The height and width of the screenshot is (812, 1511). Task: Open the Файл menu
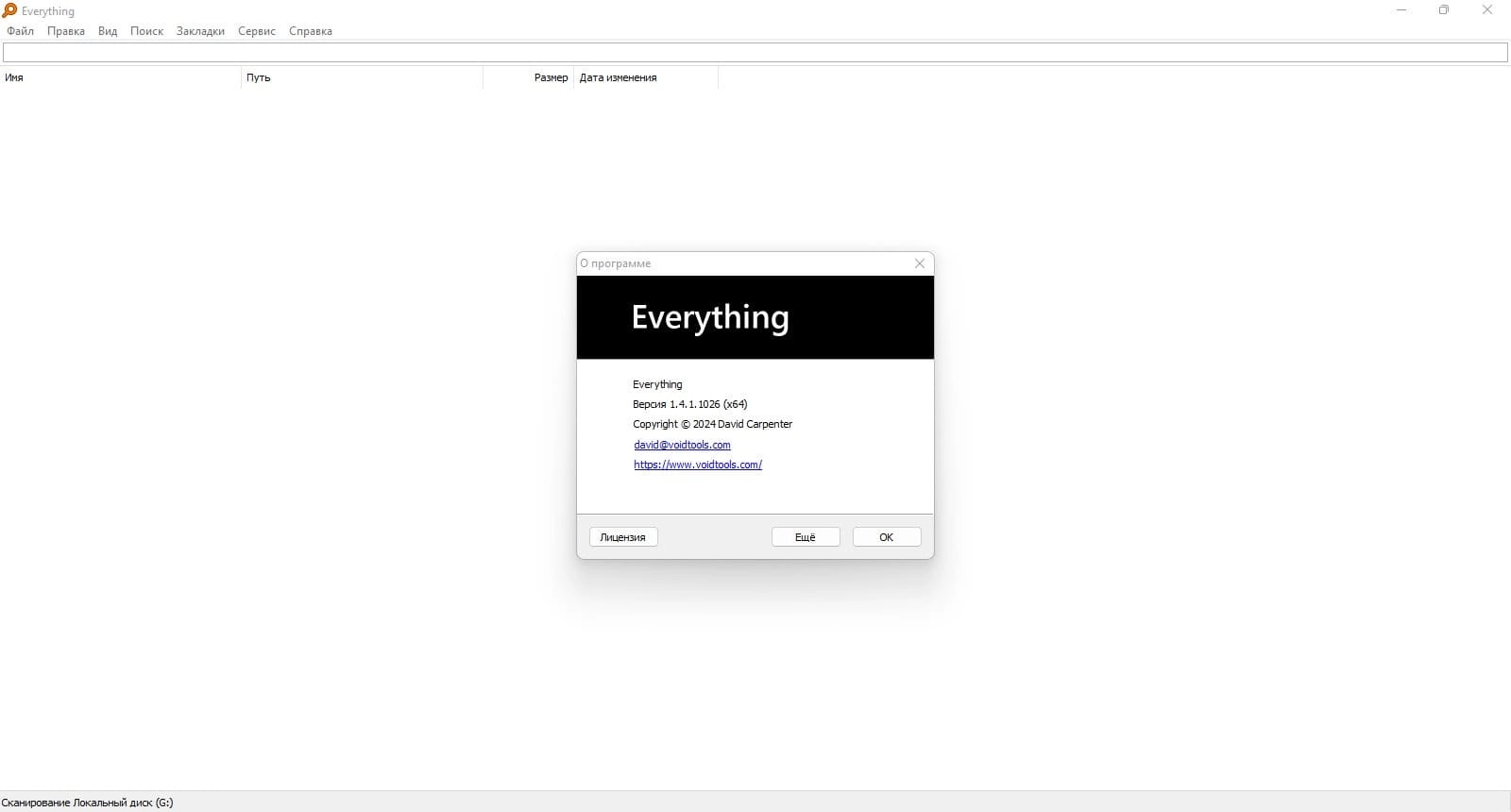click(x=20, y=31)
